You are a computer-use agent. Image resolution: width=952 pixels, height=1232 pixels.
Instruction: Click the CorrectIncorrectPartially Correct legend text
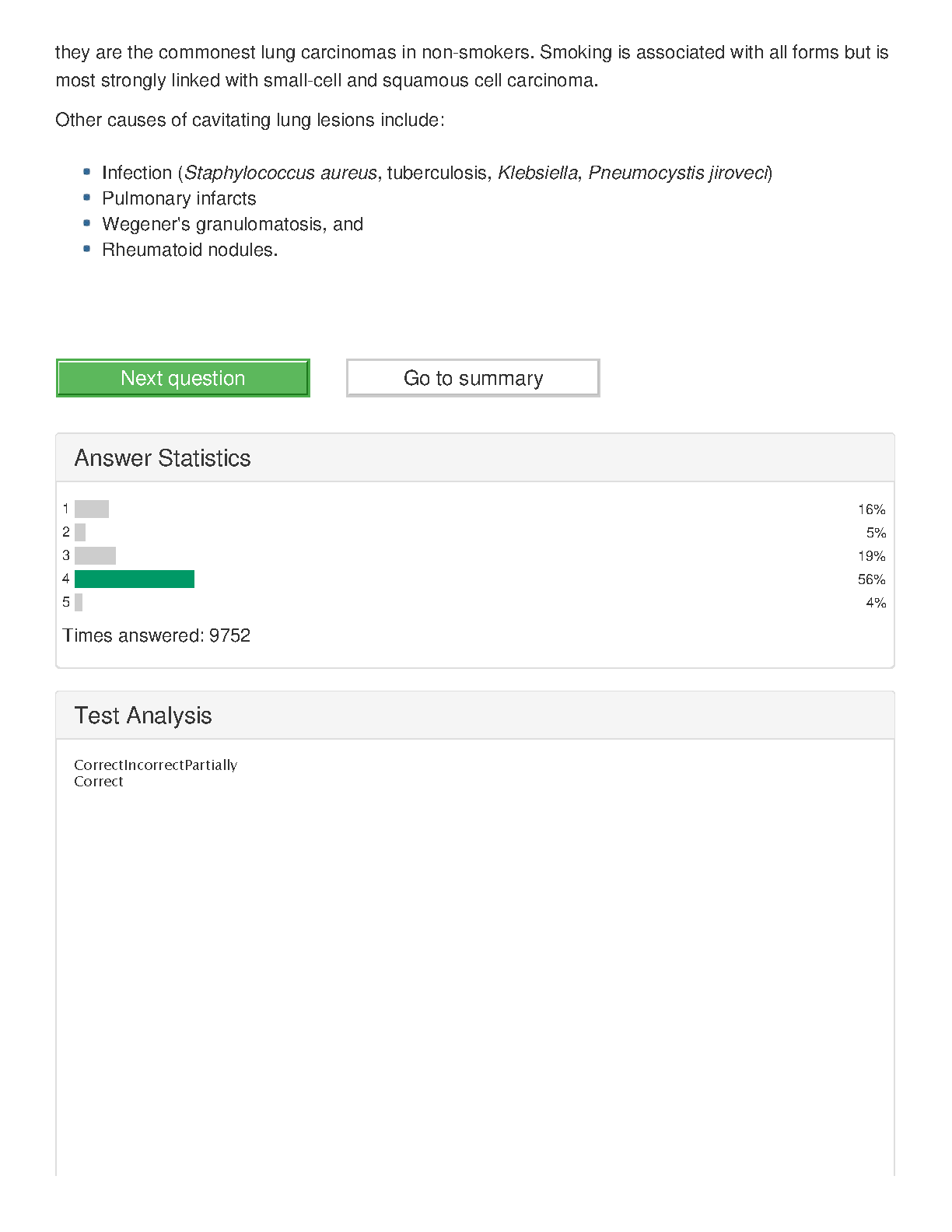click(x=155, y=772)
